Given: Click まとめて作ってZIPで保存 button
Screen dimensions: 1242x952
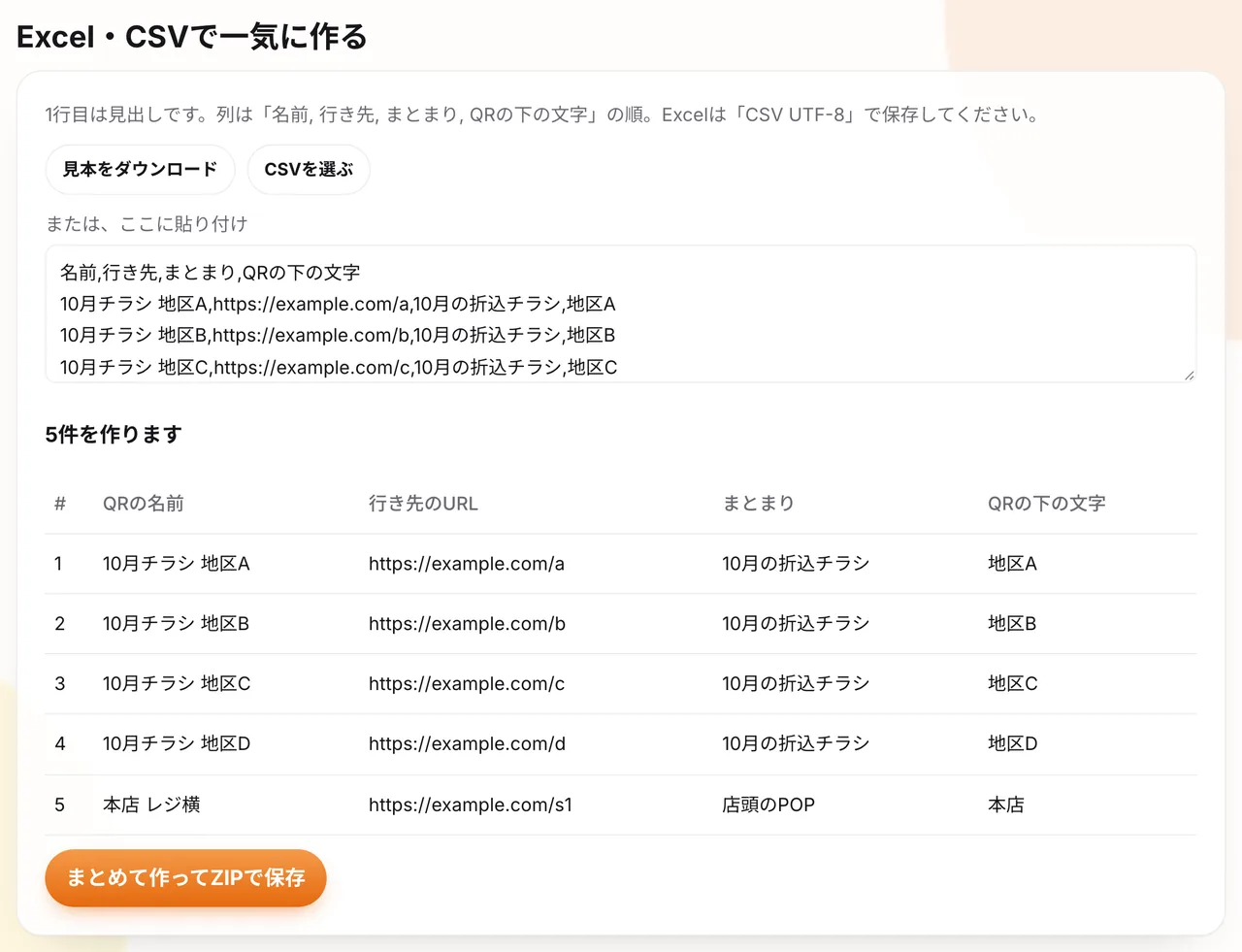Looking at the screenshot, I should pyautogui.click(x=185, y=878).
